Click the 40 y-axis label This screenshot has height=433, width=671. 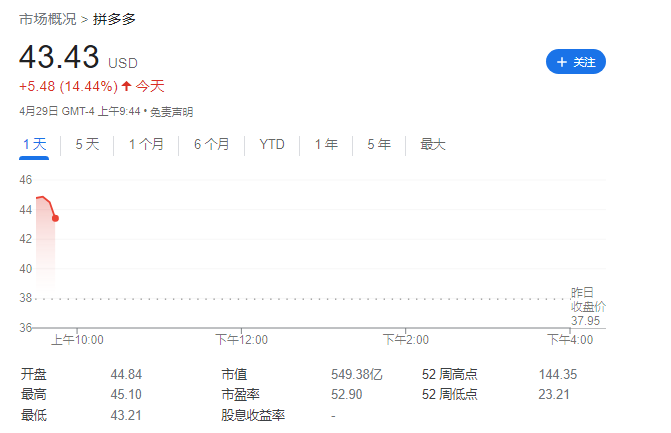tap(26, 269)
